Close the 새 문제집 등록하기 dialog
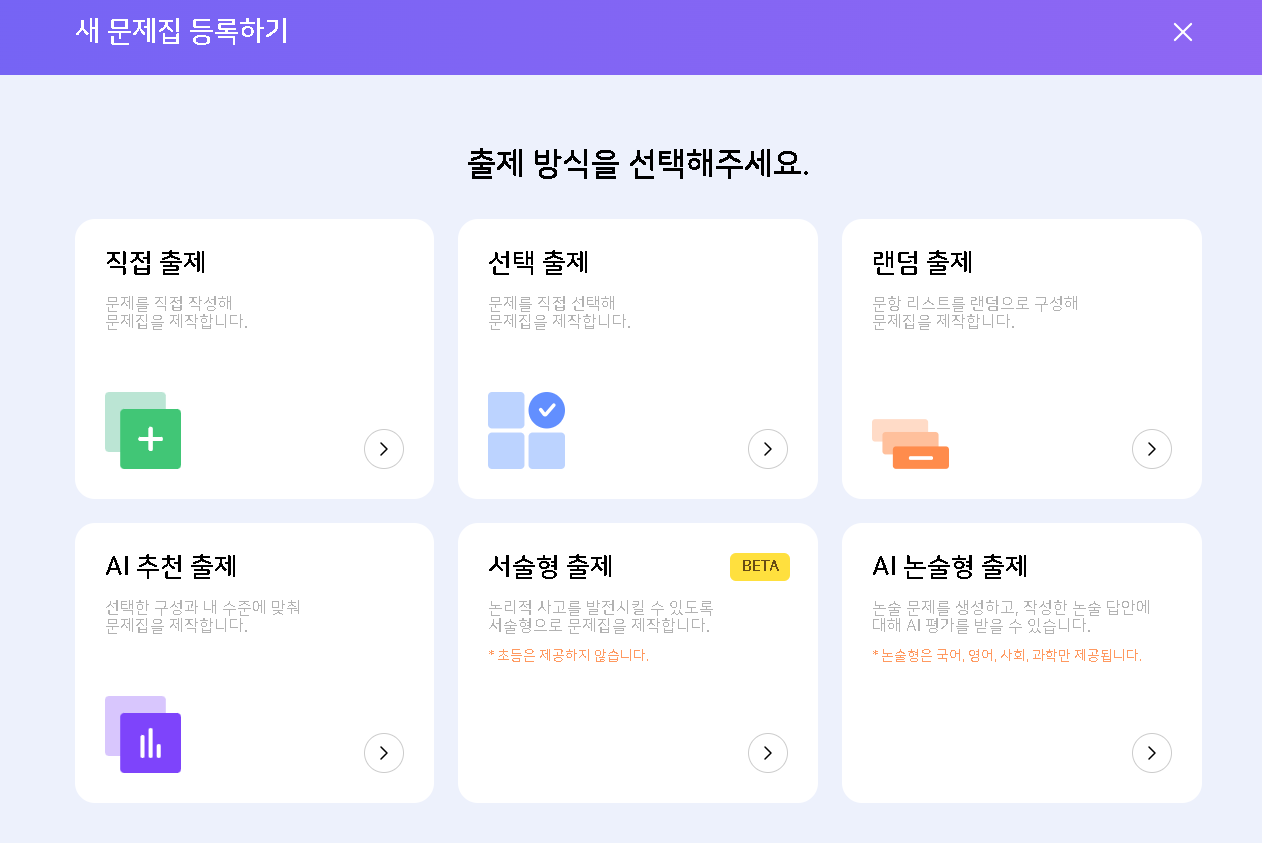This screenshot has width=1262, height=843. [1183, 32]
